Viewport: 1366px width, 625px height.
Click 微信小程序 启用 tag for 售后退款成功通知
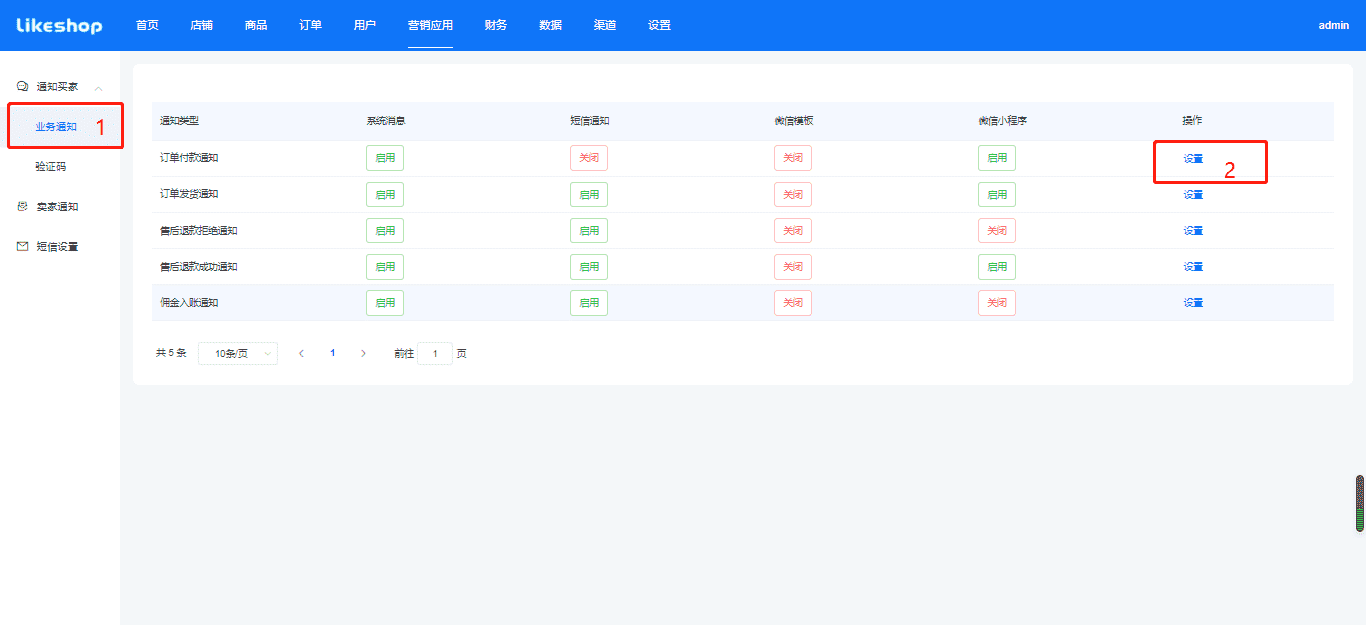[x=997, y=266]
